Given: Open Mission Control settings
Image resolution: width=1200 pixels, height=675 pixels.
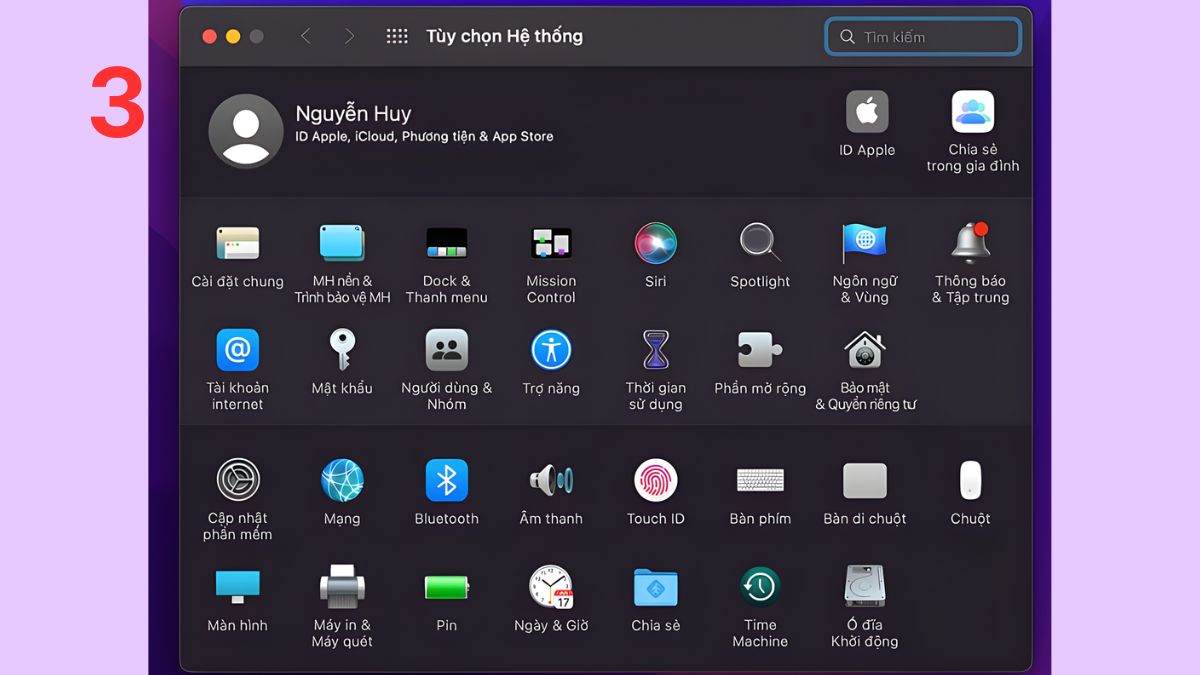Looking at the screenshot, I should [551, 243].
